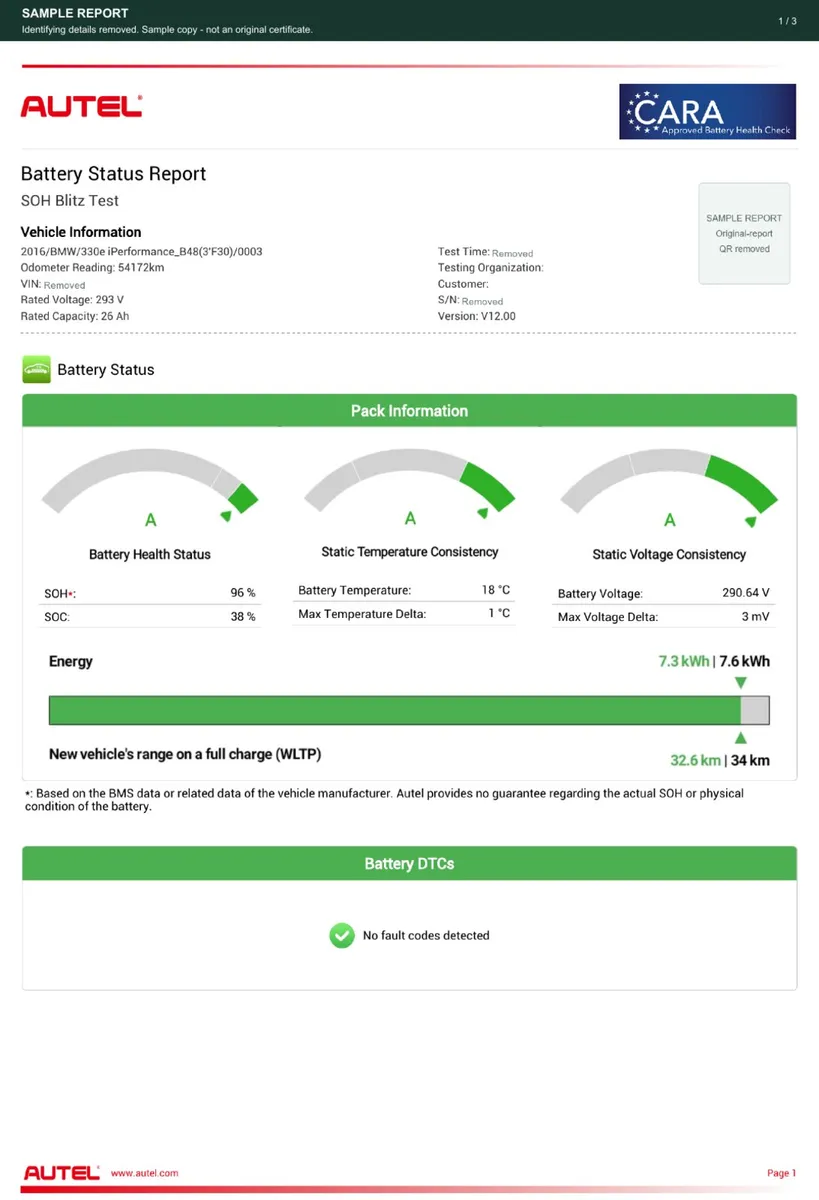Click the up arrow marker below the energy bar

(x=740, y=738)
